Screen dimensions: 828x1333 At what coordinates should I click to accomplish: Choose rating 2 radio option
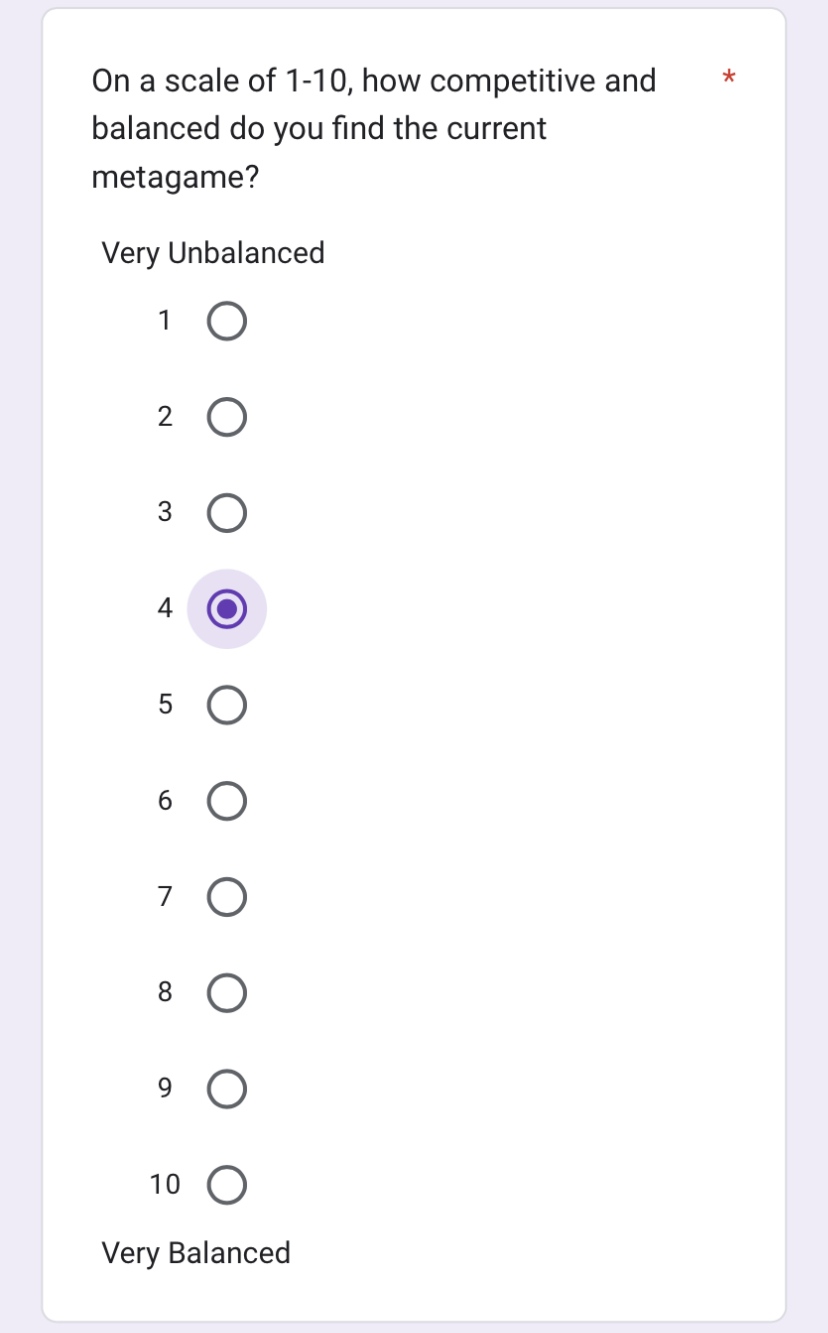click(227, 418)
